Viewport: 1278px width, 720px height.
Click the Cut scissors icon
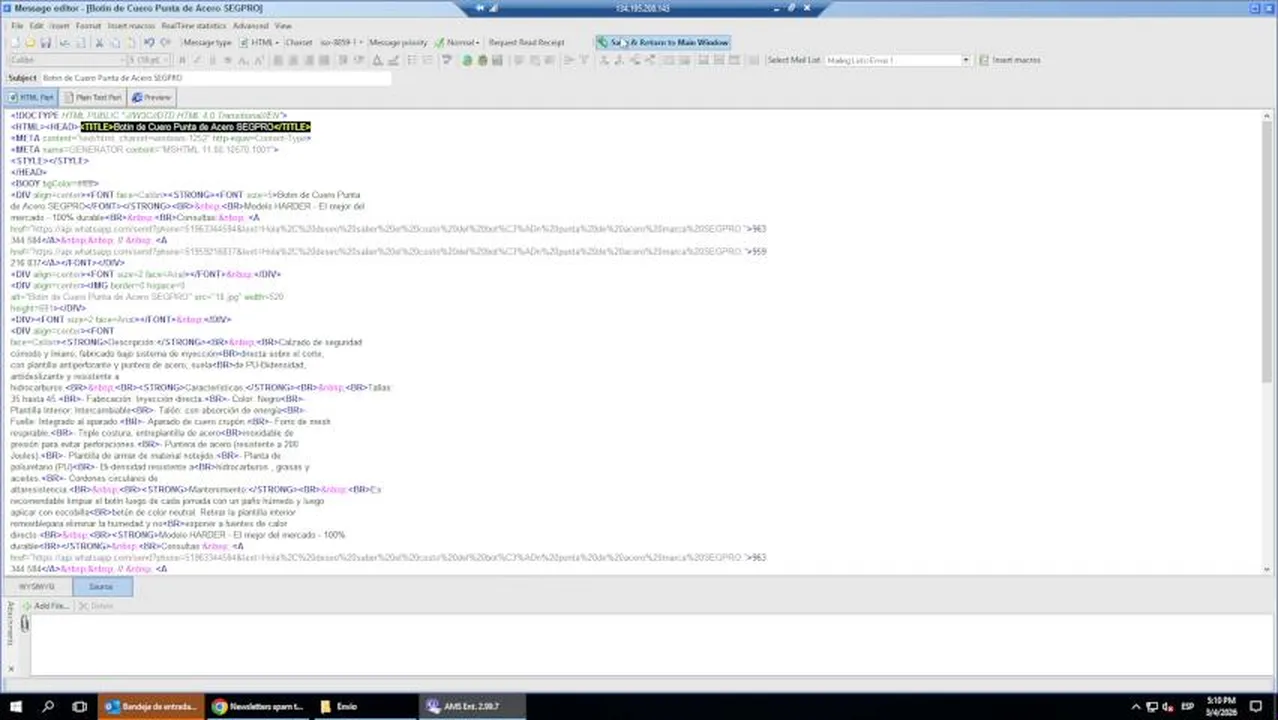[99, 43]
